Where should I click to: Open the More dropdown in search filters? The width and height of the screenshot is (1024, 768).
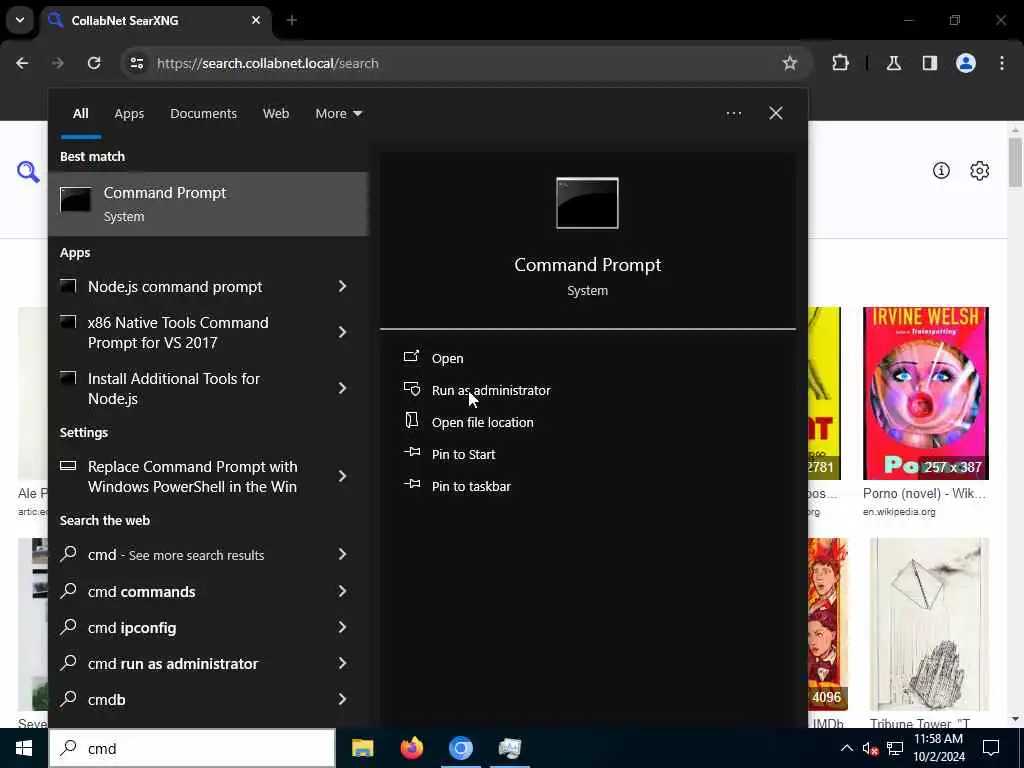(x=338, y=114)
